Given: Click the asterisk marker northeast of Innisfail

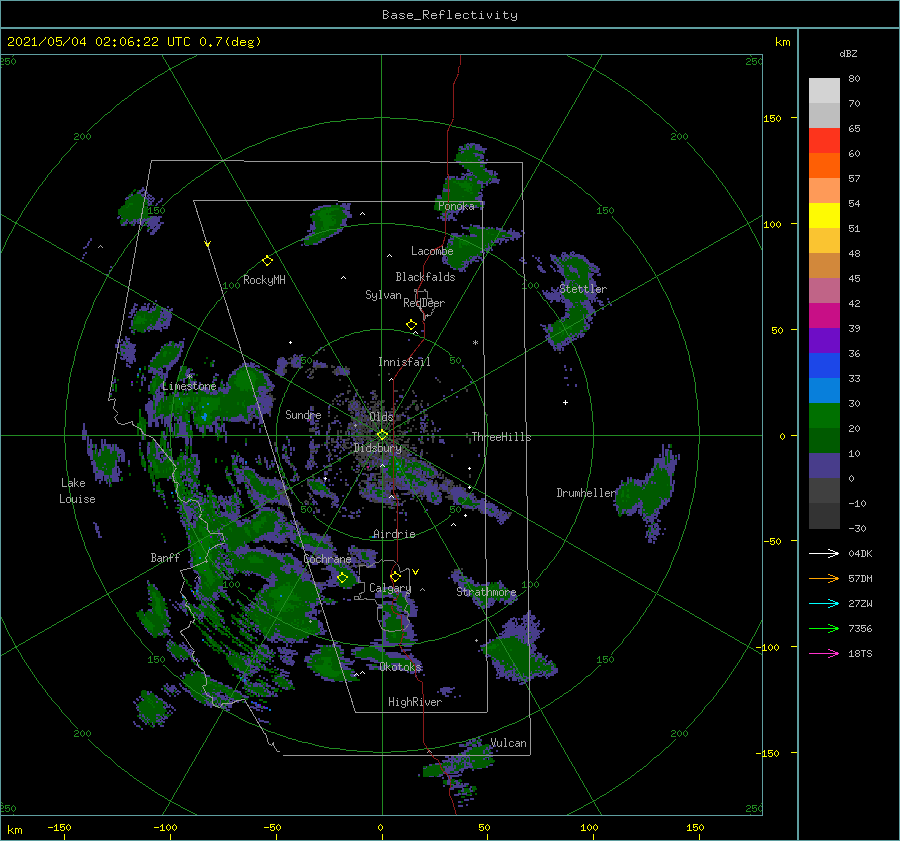Looking at the screenshot, I should 475,343.
